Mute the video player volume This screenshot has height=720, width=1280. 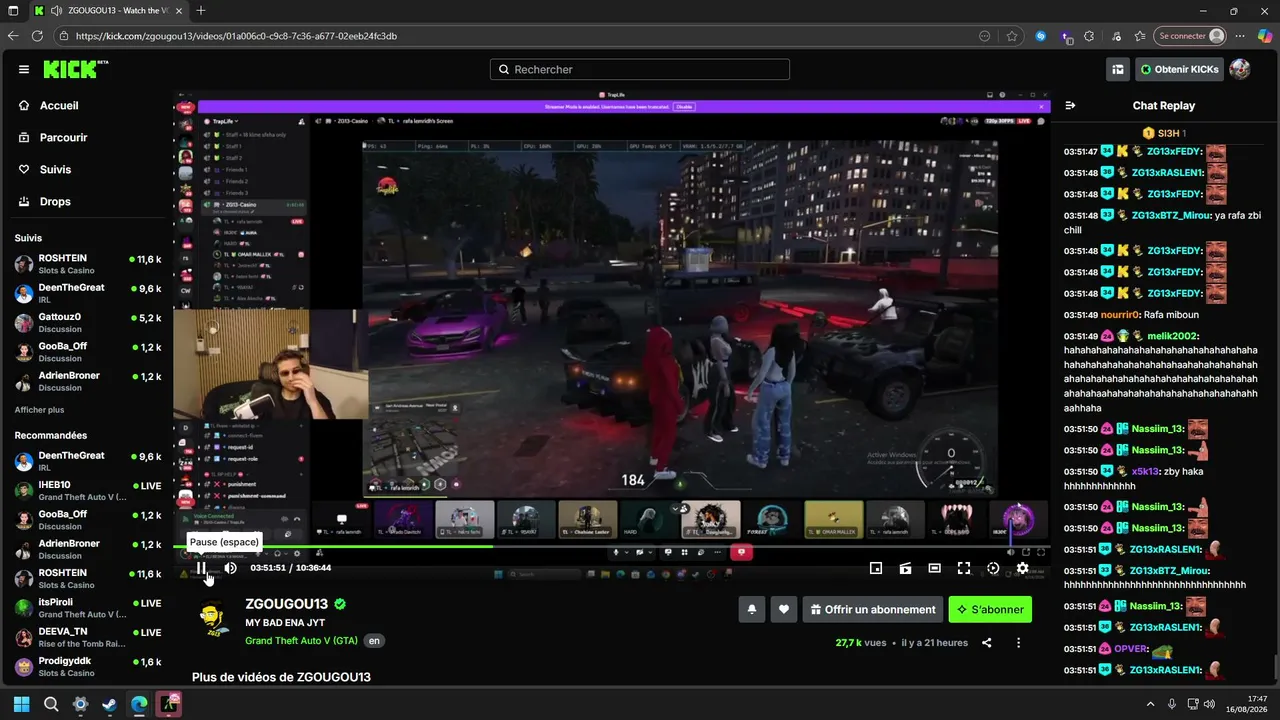click(230, 568)
